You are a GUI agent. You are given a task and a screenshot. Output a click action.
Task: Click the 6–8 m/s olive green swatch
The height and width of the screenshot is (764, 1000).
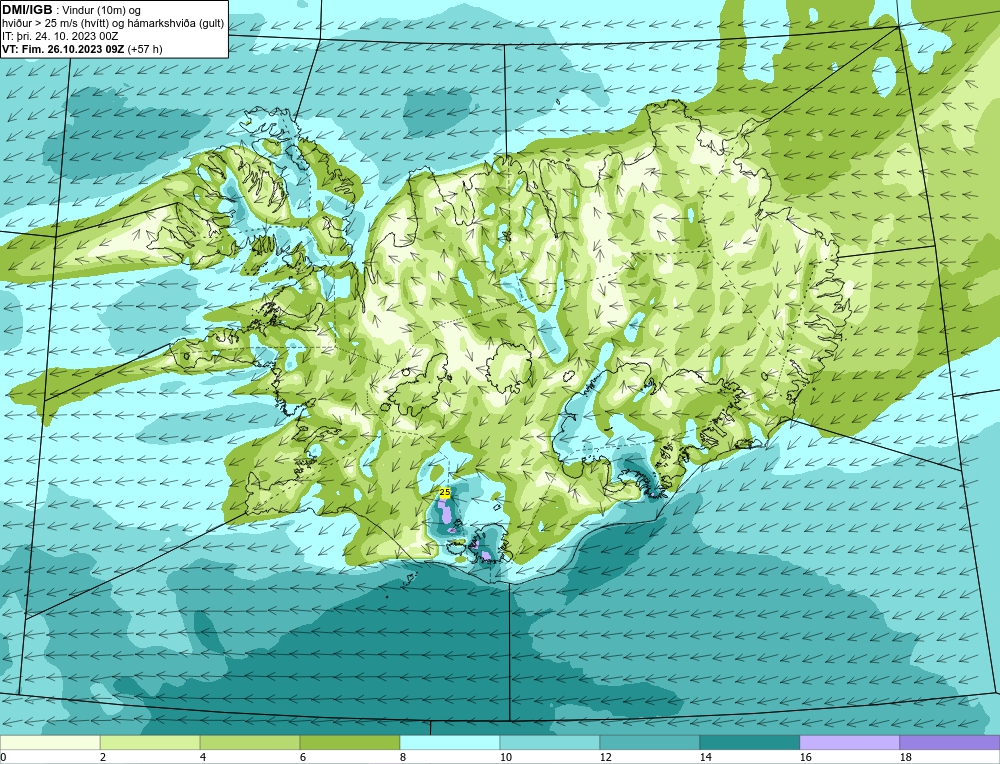(349, 743)
